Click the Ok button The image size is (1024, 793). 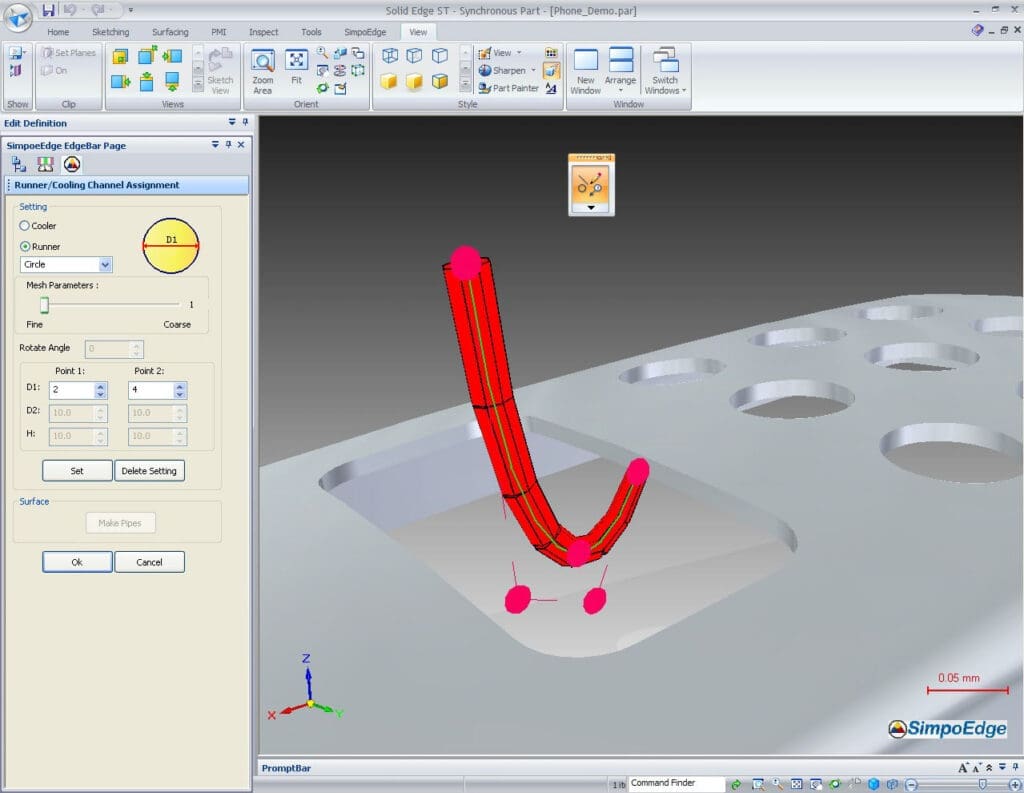coord(77,562)
